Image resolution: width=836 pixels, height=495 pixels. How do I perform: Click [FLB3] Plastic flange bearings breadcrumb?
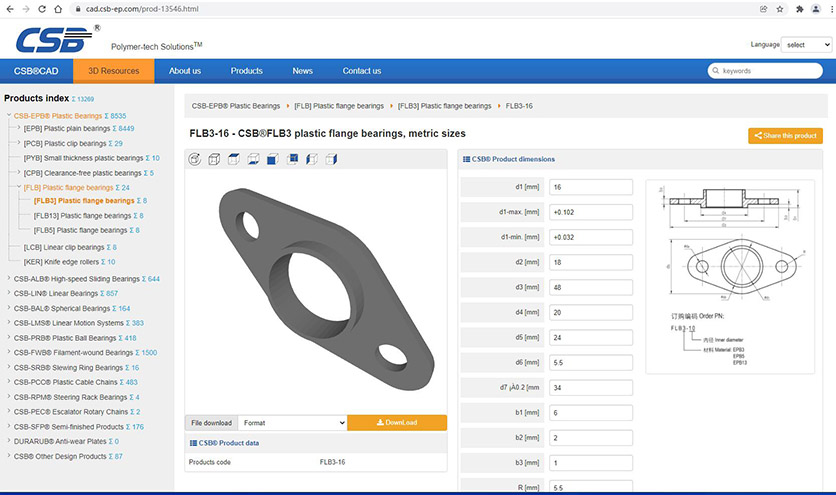click(x=445, y=106)
